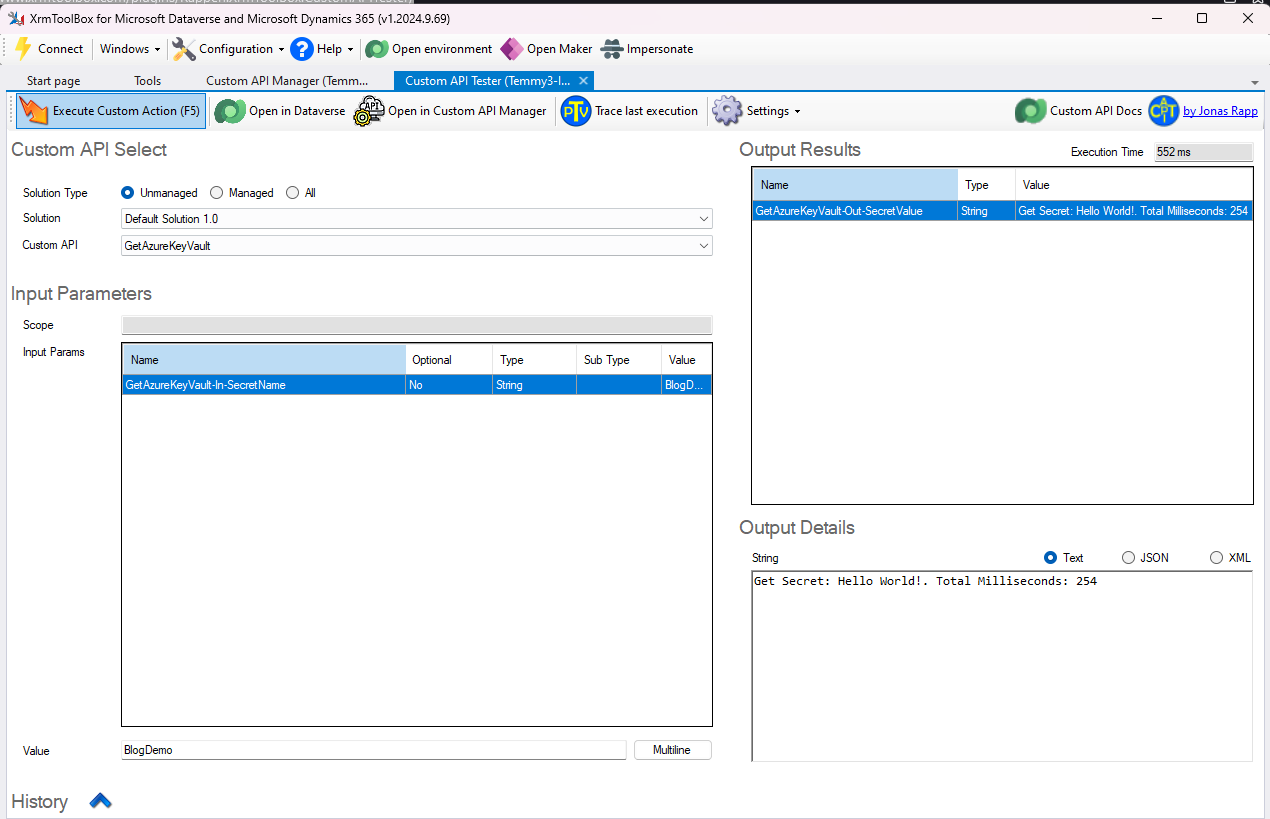Click the blue Help question mark icon

pos(302,49)
